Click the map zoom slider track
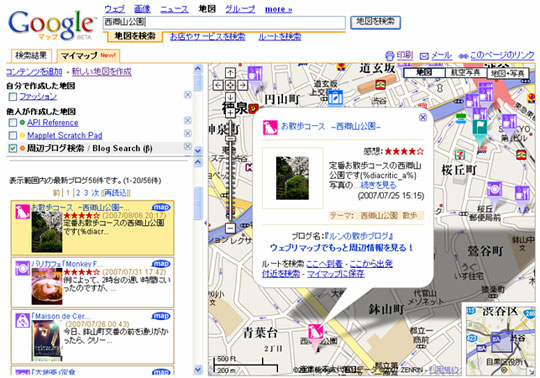The image size is (540, 378). [x=230, y=172]
